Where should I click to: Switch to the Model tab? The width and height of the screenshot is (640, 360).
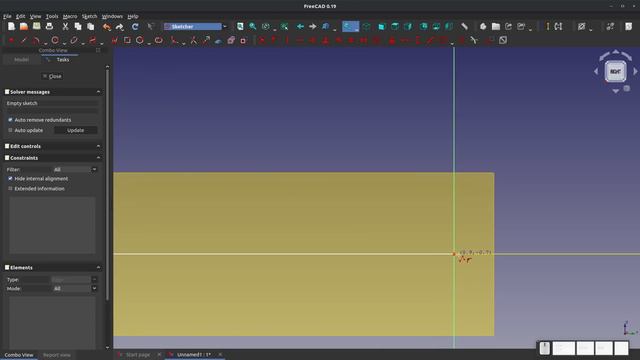[x=21, y=60]
